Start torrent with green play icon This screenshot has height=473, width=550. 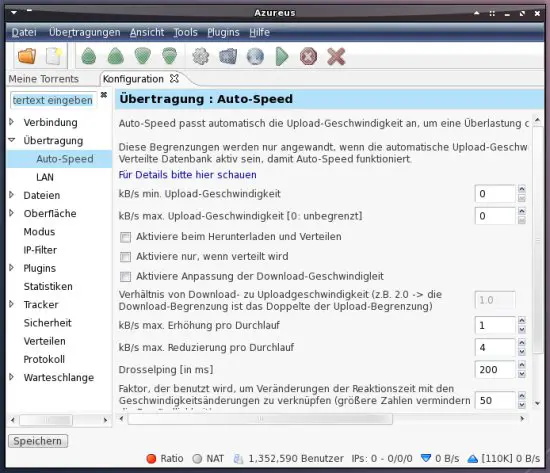282,56
